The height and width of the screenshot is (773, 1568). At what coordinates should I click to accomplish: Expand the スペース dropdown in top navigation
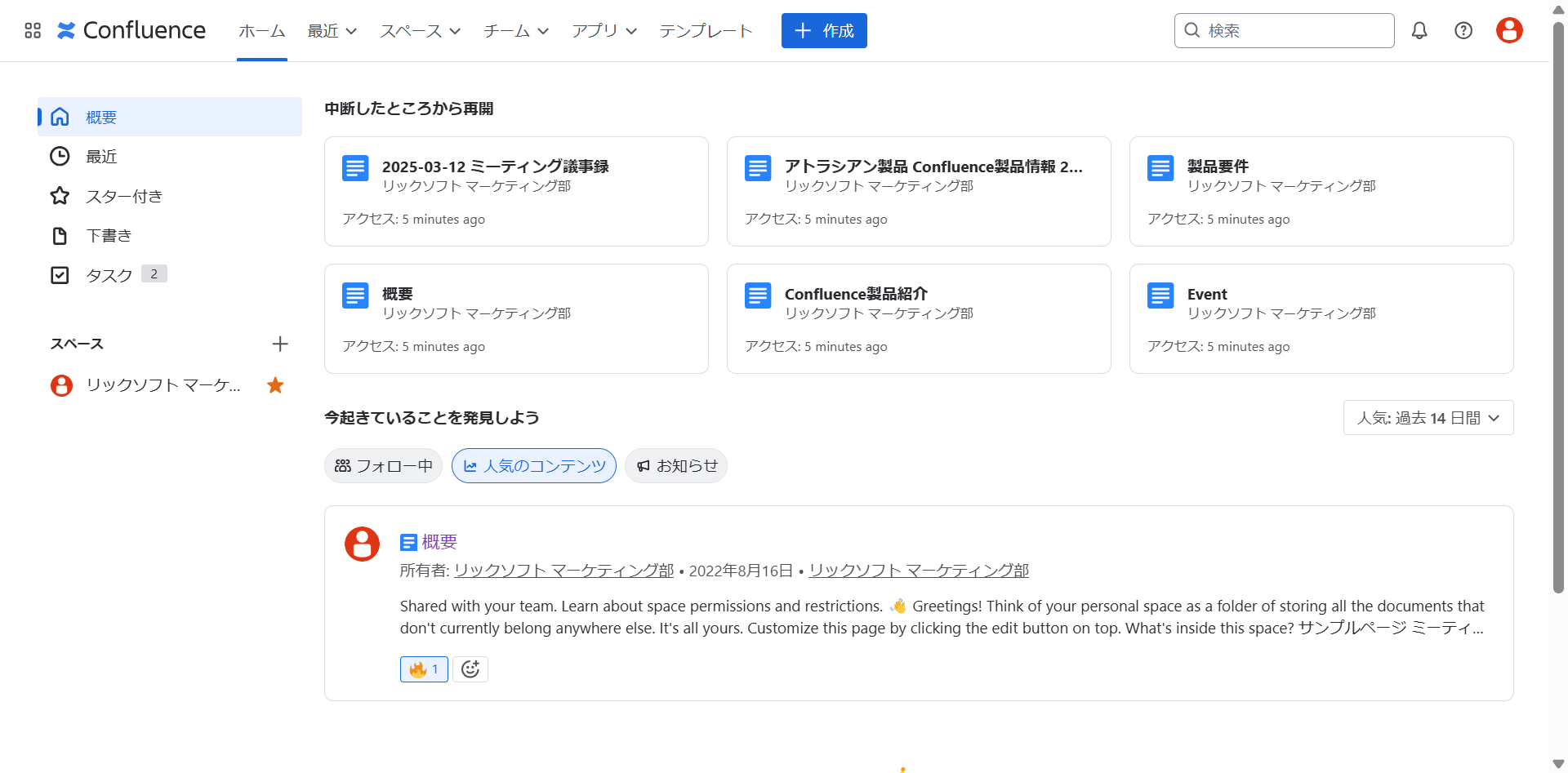tap(420, 31)
